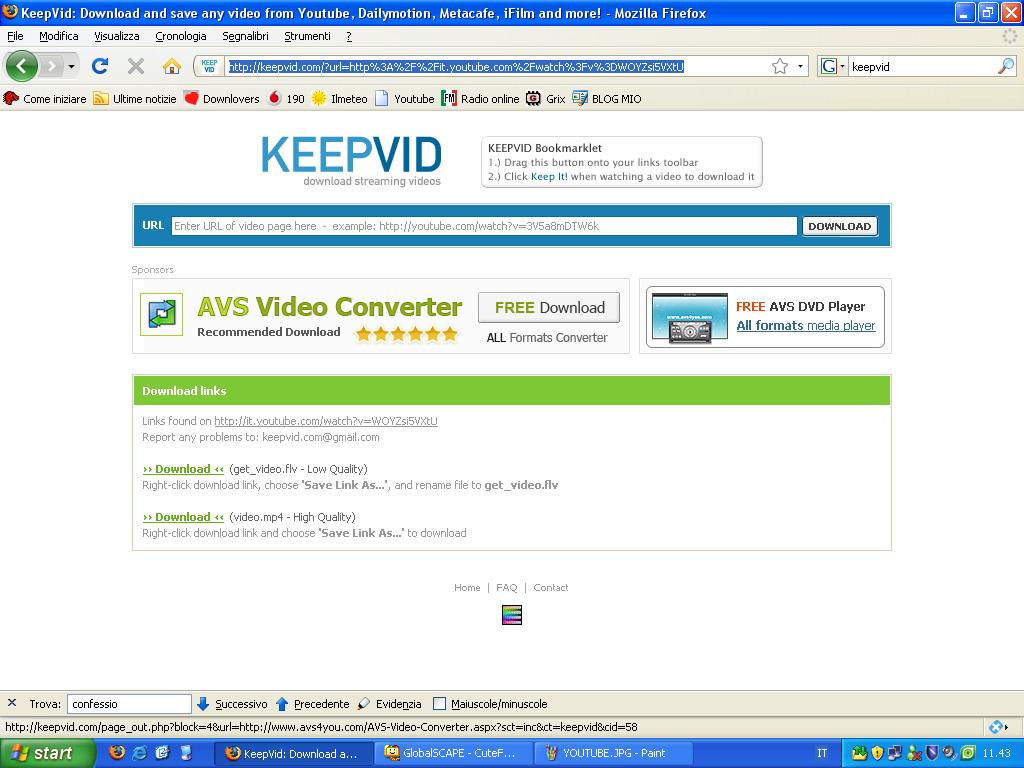Open the address bar URL history dropdown
This screenshot has width=1024, height=768.
800,66
